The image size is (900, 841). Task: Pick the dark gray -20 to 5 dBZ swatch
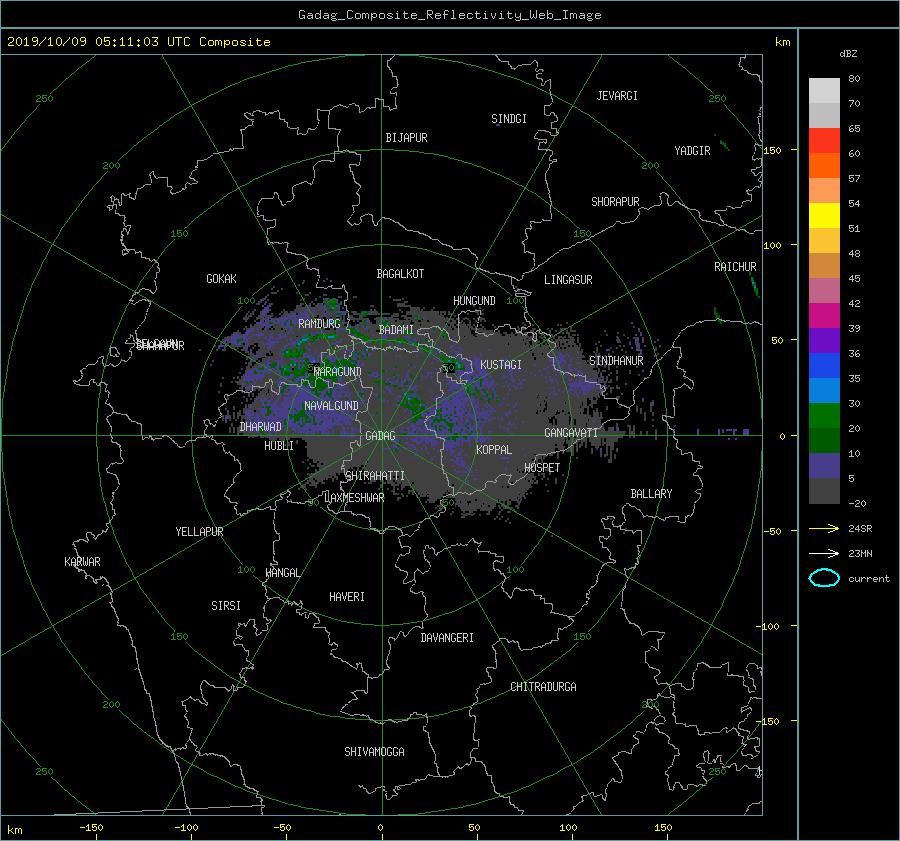824,491
